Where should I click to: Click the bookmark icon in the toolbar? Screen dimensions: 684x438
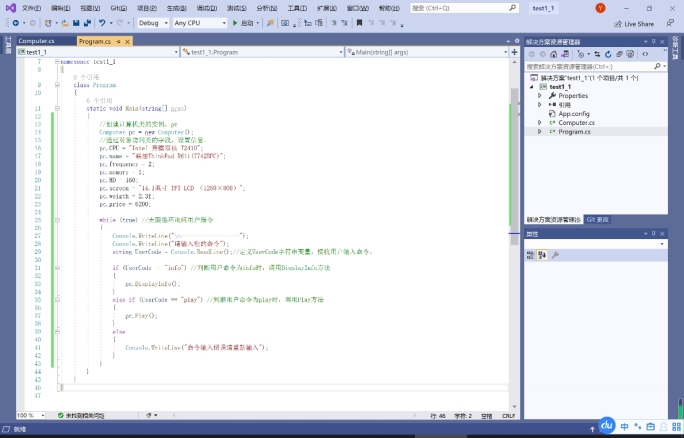(359, 23)
